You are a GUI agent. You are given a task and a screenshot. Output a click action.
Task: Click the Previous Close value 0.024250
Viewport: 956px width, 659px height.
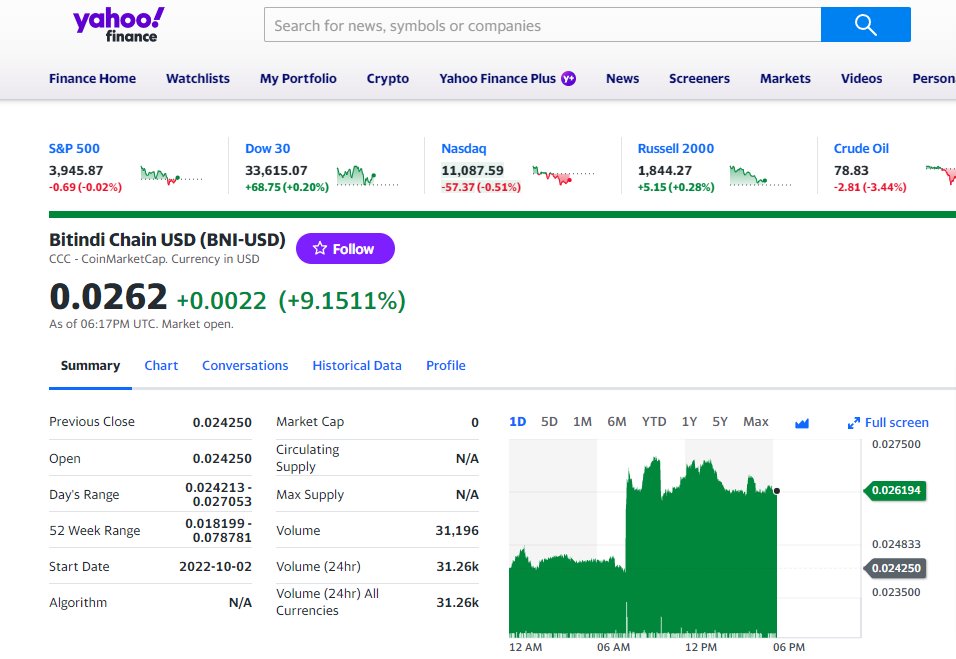pos(222,422)
